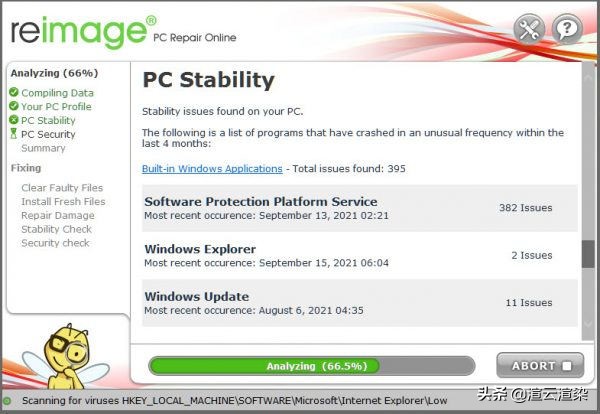Select the Windows Explorer issue row
This screenshot has width=600, height=414.
tap(359, 255)
